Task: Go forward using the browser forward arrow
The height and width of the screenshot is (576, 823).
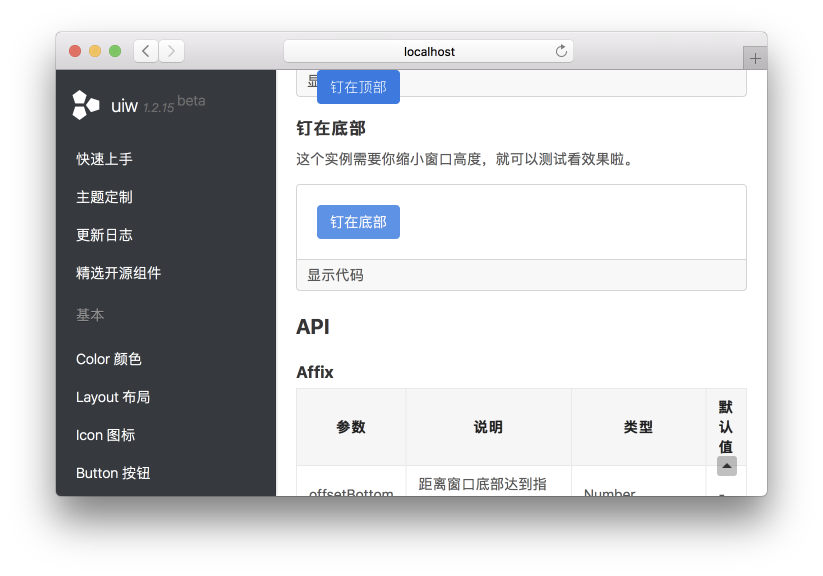Action: pyautogui.click(x=172, y=51)
